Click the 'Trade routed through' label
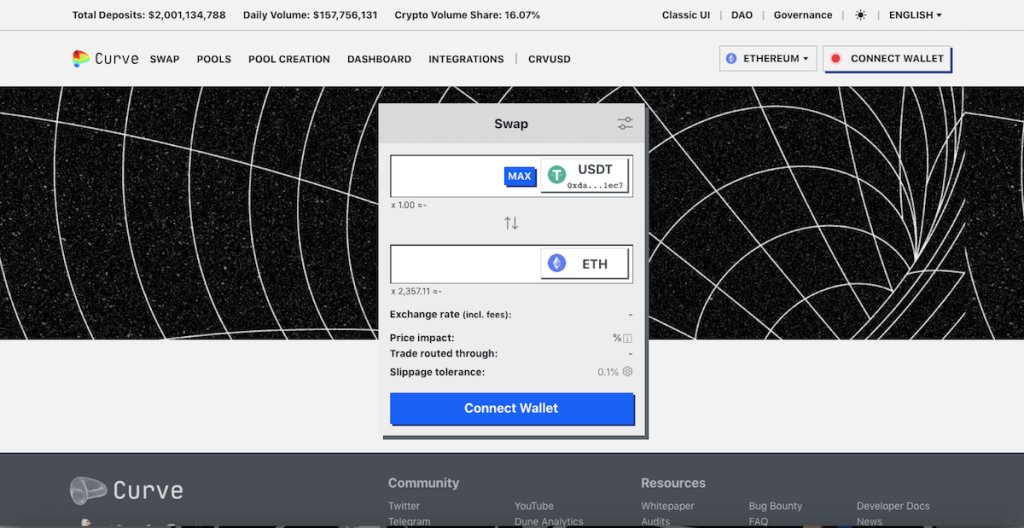Viewport: 1024px width, 528px height. tap(443, 354)
